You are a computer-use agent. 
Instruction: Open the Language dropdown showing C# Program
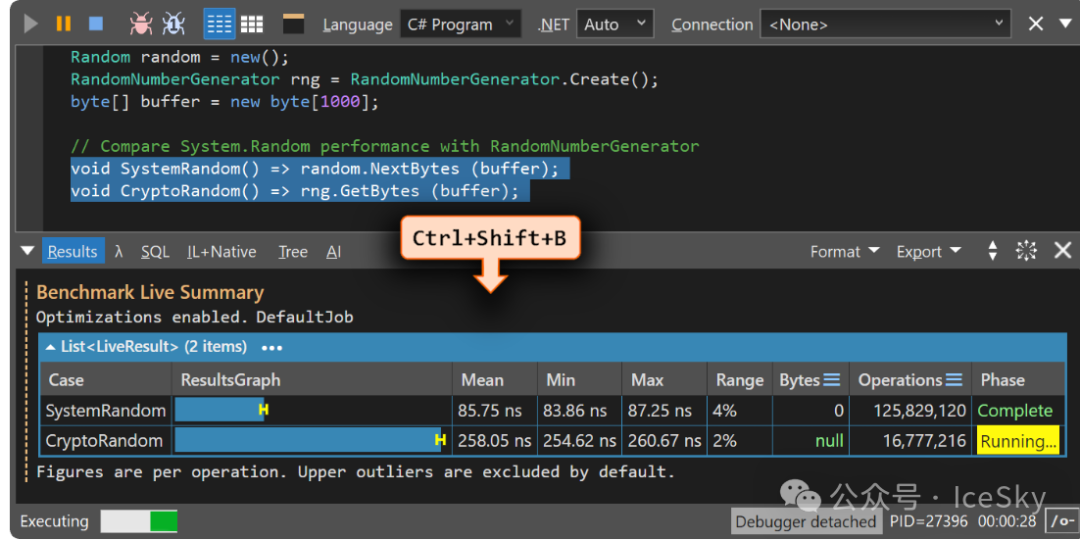click(x=460, y=24)
